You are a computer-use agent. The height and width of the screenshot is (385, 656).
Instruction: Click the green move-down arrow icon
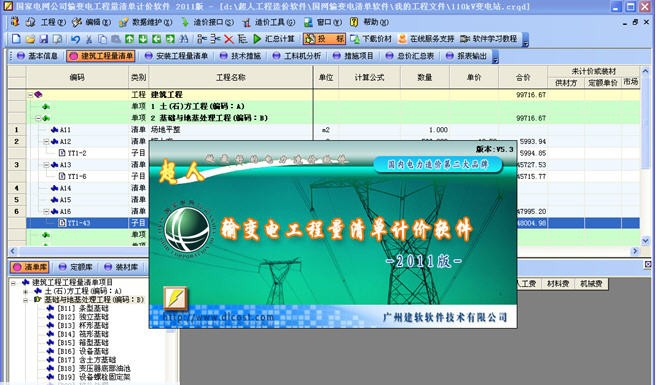143,39
